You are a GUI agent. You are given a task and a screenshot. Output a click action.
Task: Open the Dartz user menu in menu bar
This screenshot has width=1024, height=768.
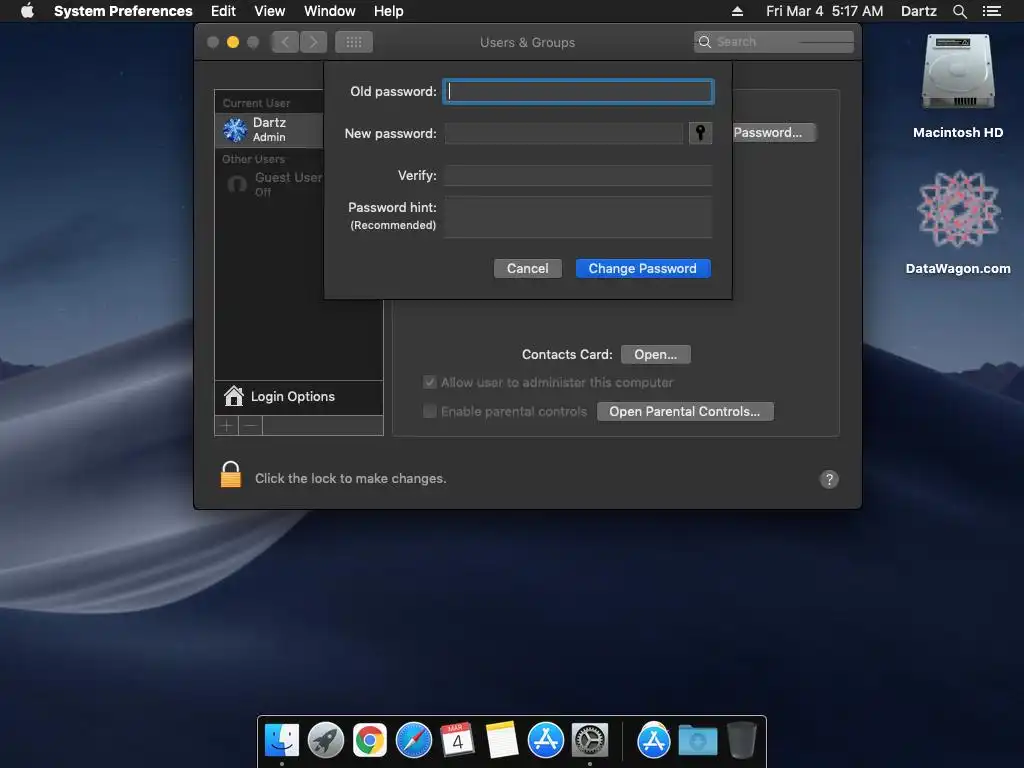tap(918, 11)
